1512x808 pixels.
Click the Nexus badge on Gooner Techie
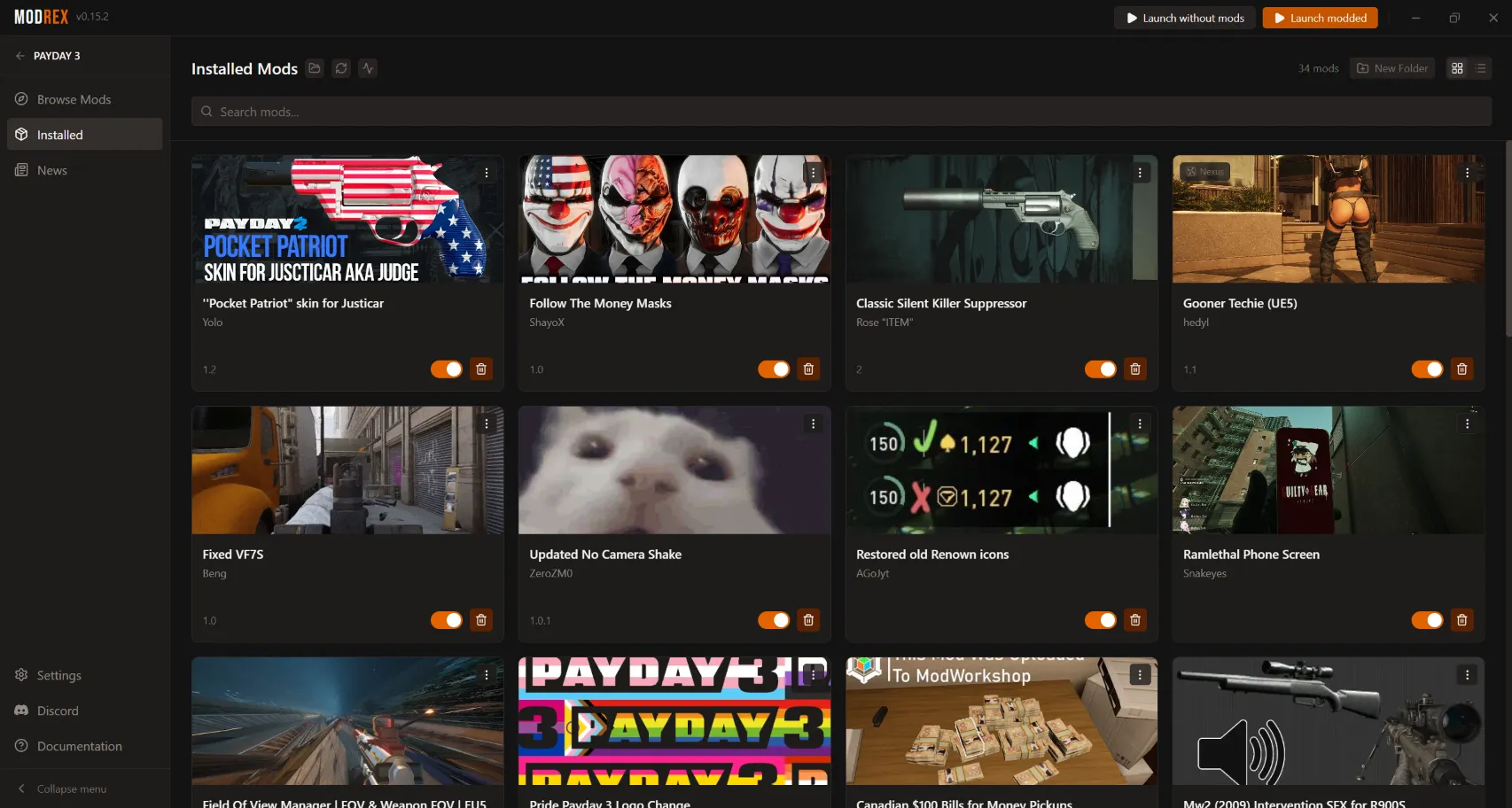click(1204, 172)
